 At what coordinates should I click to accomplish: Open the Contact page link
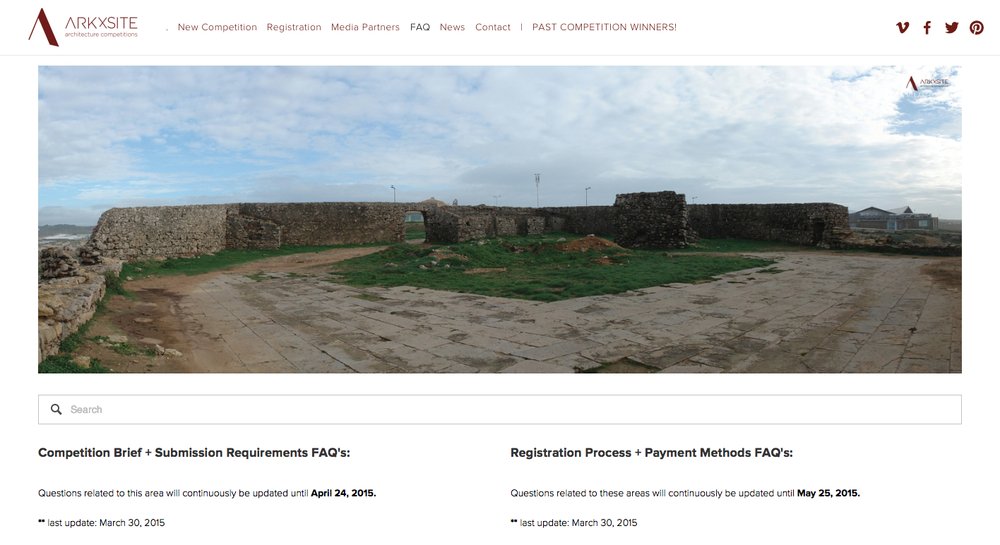tap(492, 27)
